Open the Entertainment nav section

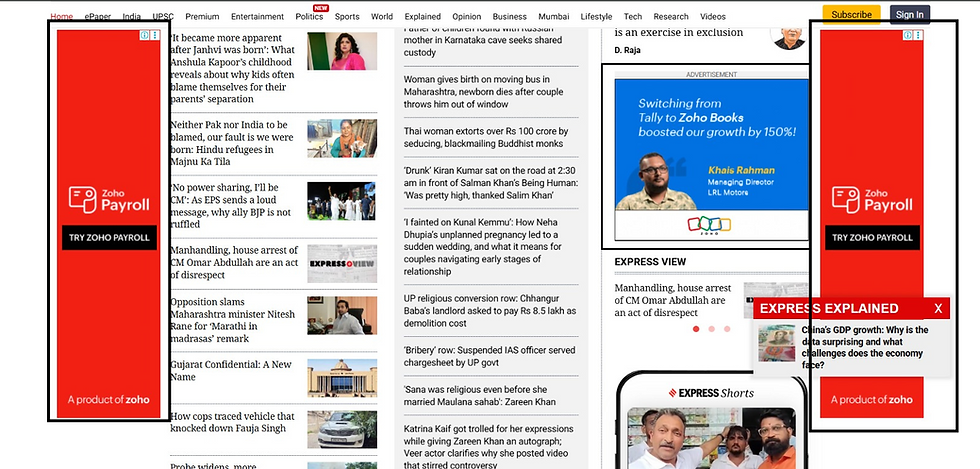(257, 16)
